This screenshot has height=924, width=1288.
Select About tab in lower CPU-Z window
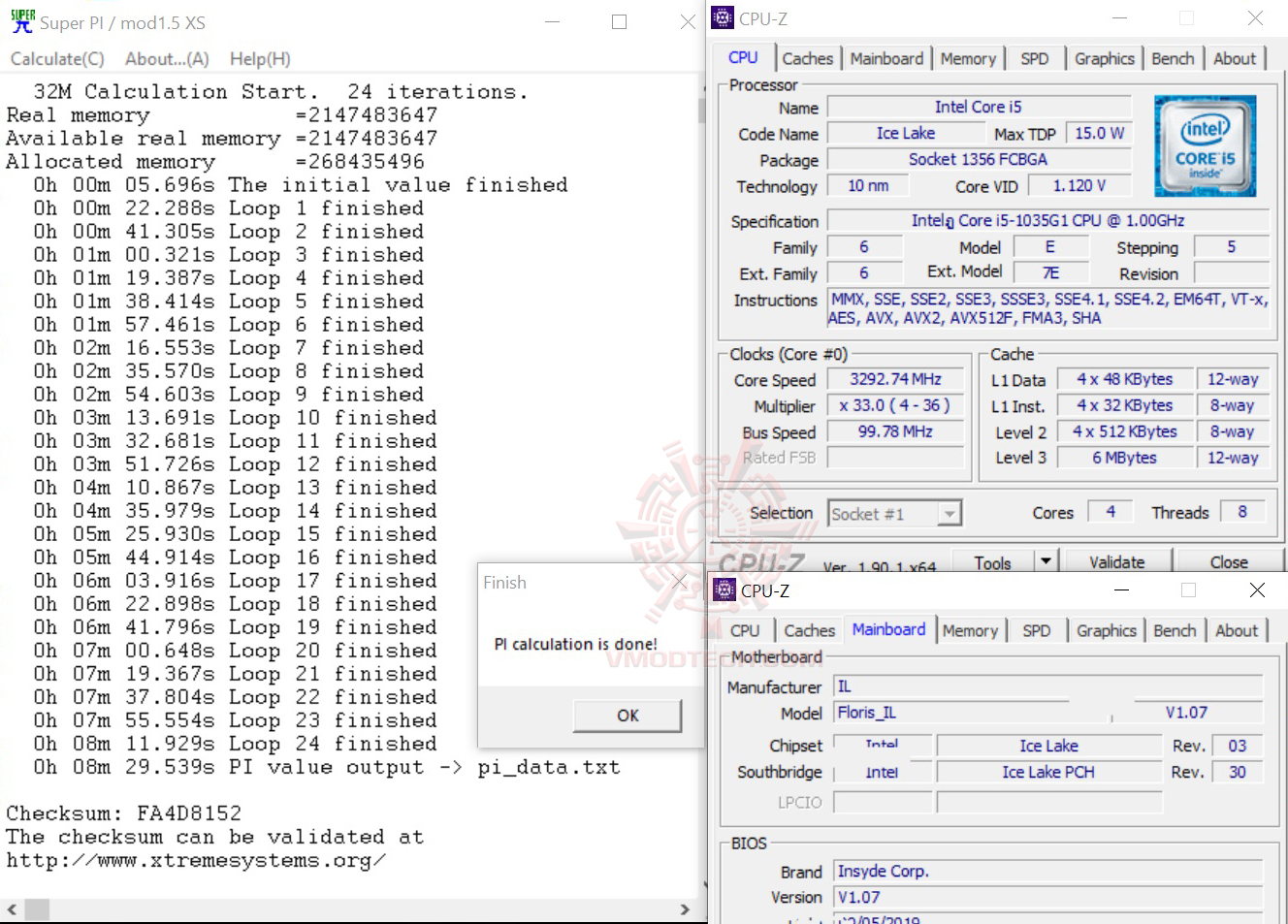point(1237,630)
